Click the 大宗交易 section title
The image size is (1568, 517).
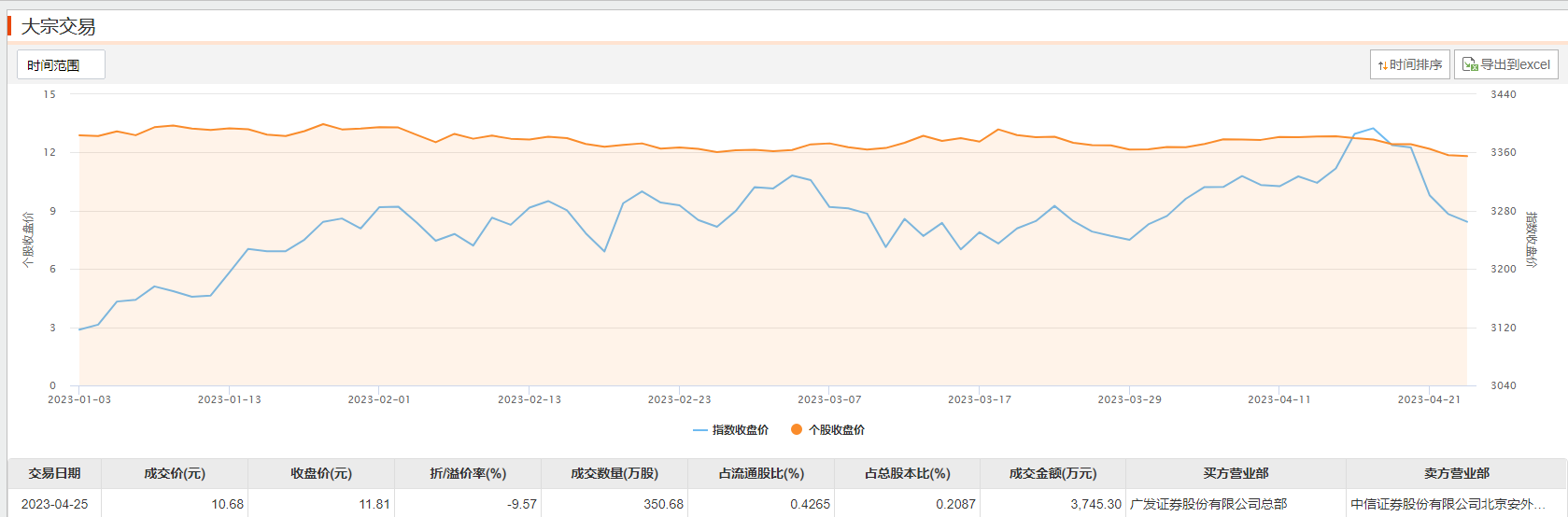click(58, 26)
